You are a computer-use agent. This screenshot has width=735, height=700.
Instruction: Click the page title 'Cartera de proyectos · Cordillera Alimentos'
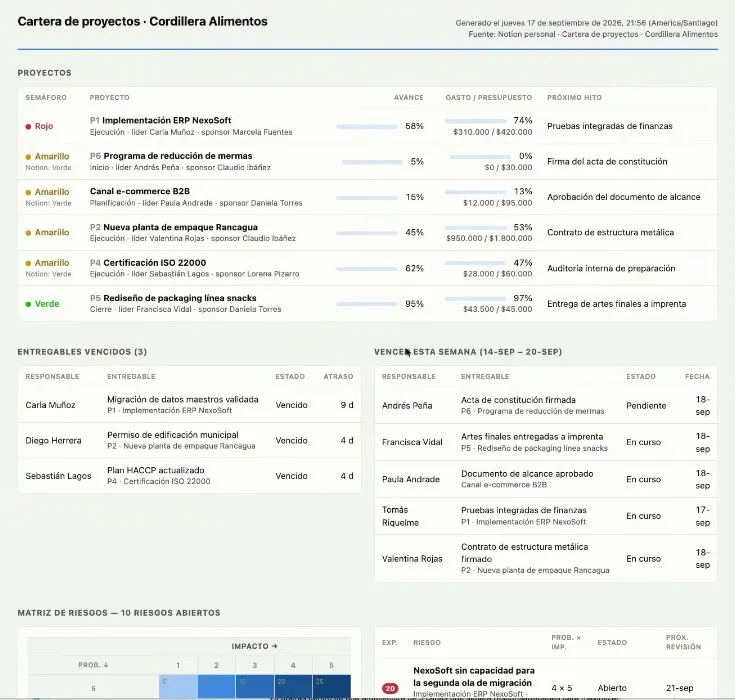click(x=142, y=22)
